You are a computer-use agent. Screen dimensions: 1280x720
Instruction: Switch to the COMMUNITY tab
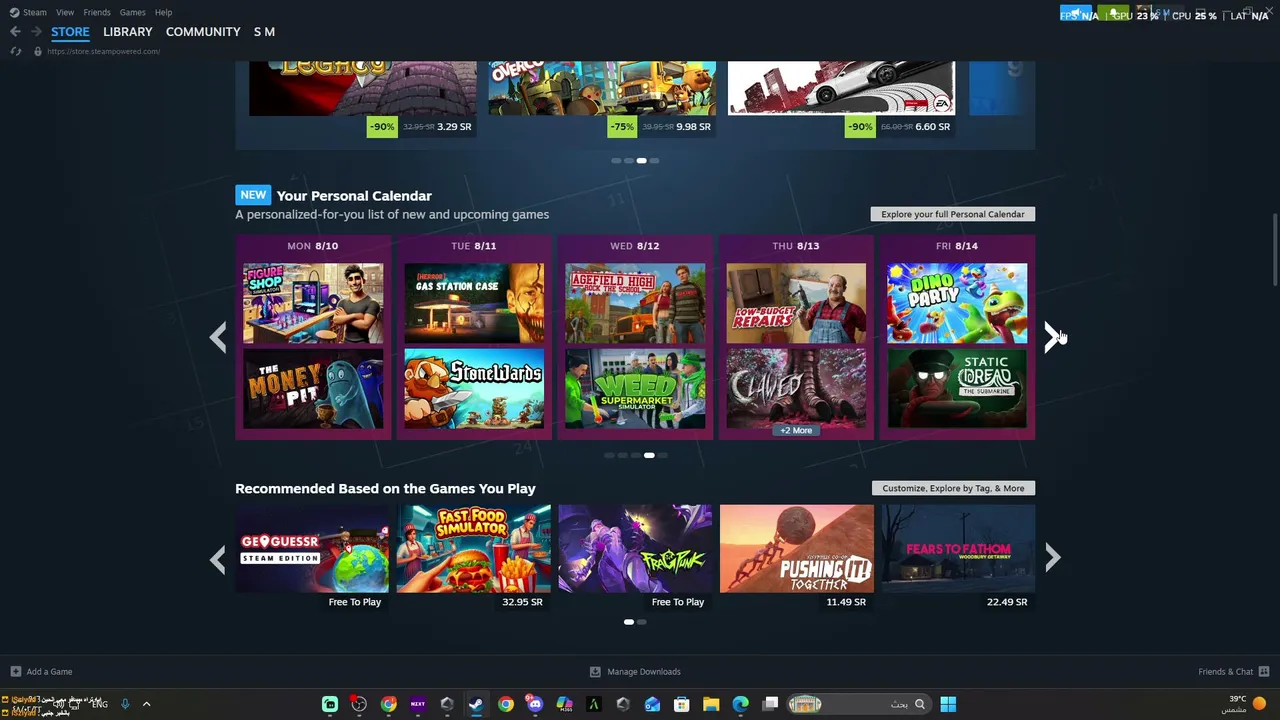(203, 32)
